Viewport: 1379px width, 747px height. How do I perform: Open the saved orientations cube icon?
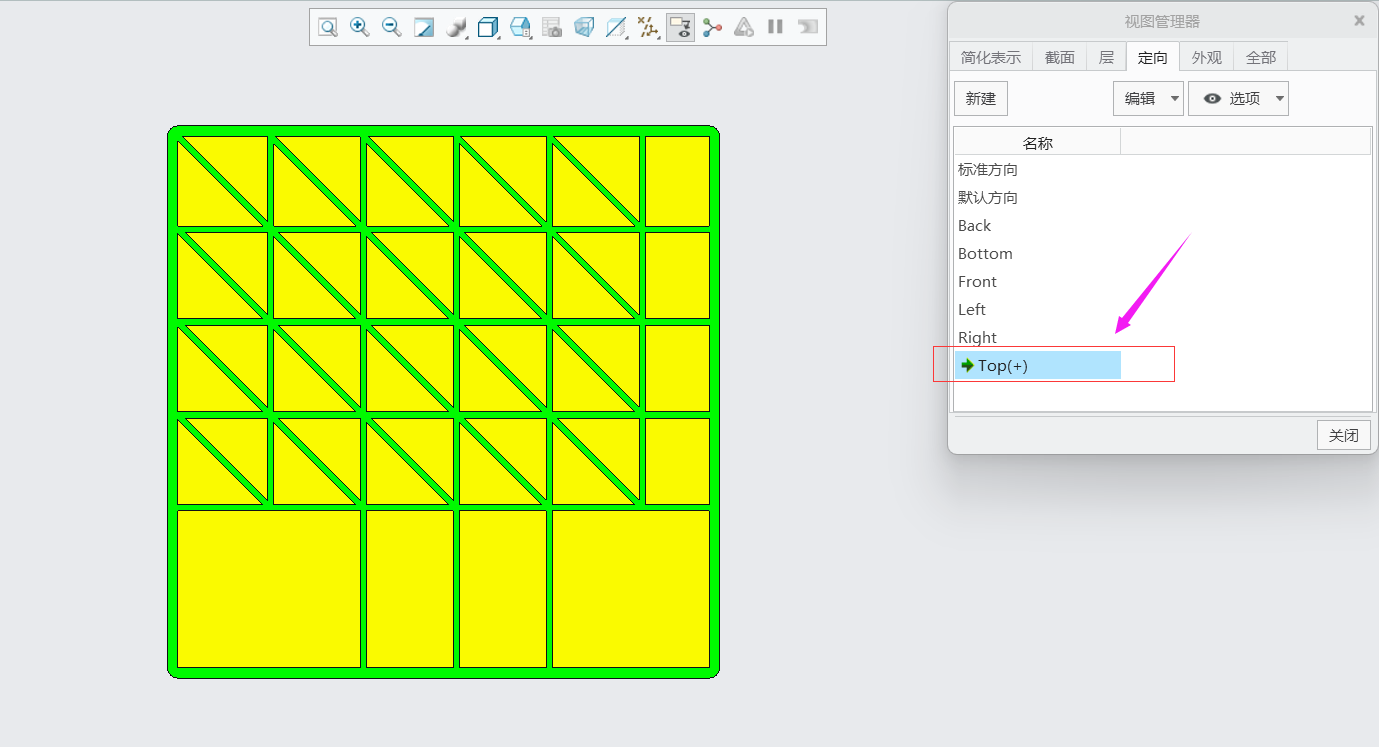point(488,27)
